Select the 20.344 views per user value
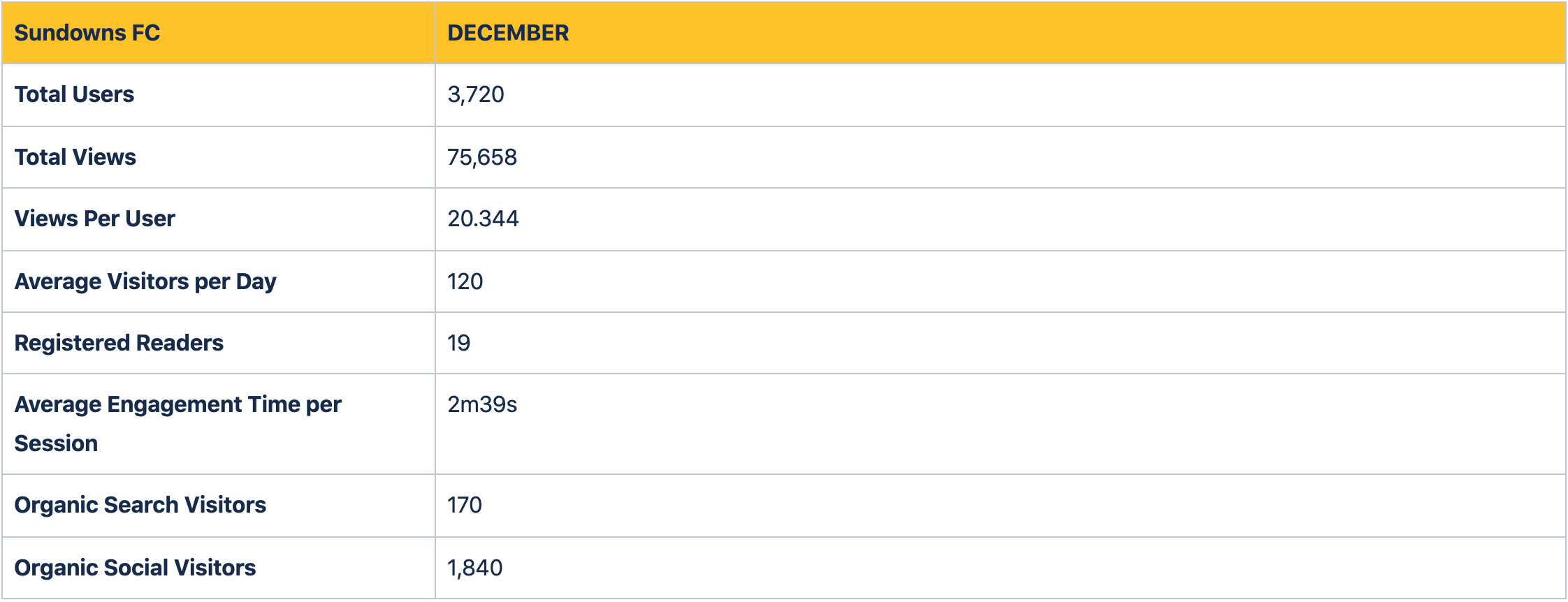Screen dimensions: 1568x602 pos(483,219)
